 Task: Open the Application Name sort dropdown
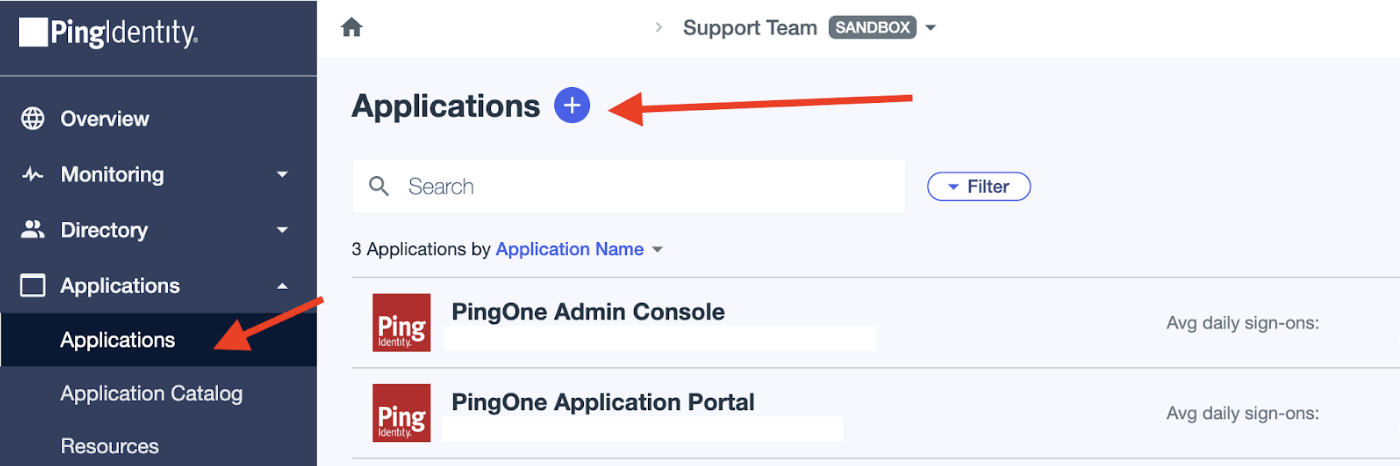(x=657, y=249)
